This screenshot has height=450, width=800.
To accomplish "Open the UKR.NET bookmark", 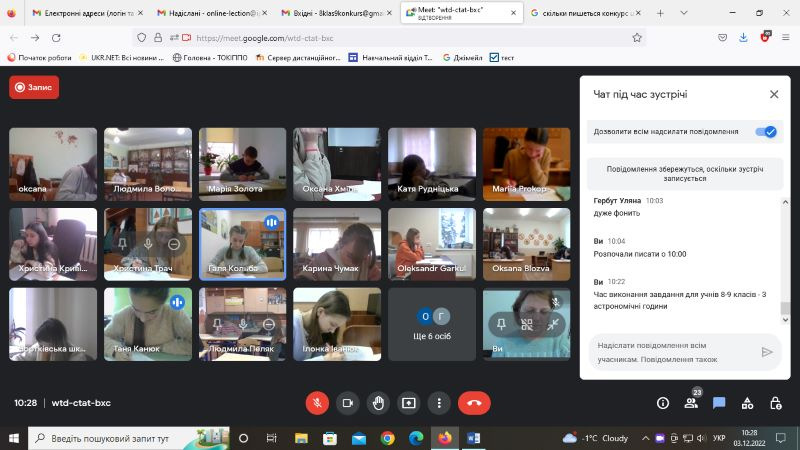I will pyautogui.click(x=121, y=58).
